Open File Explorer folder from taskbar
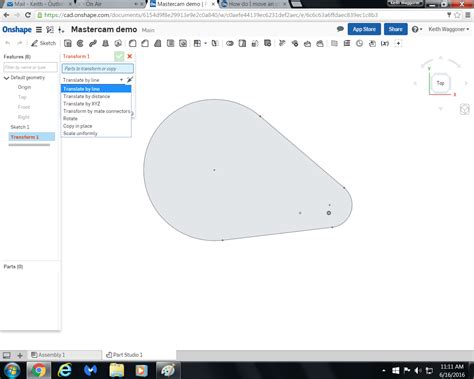474x379 pixels. click(116, 370)
